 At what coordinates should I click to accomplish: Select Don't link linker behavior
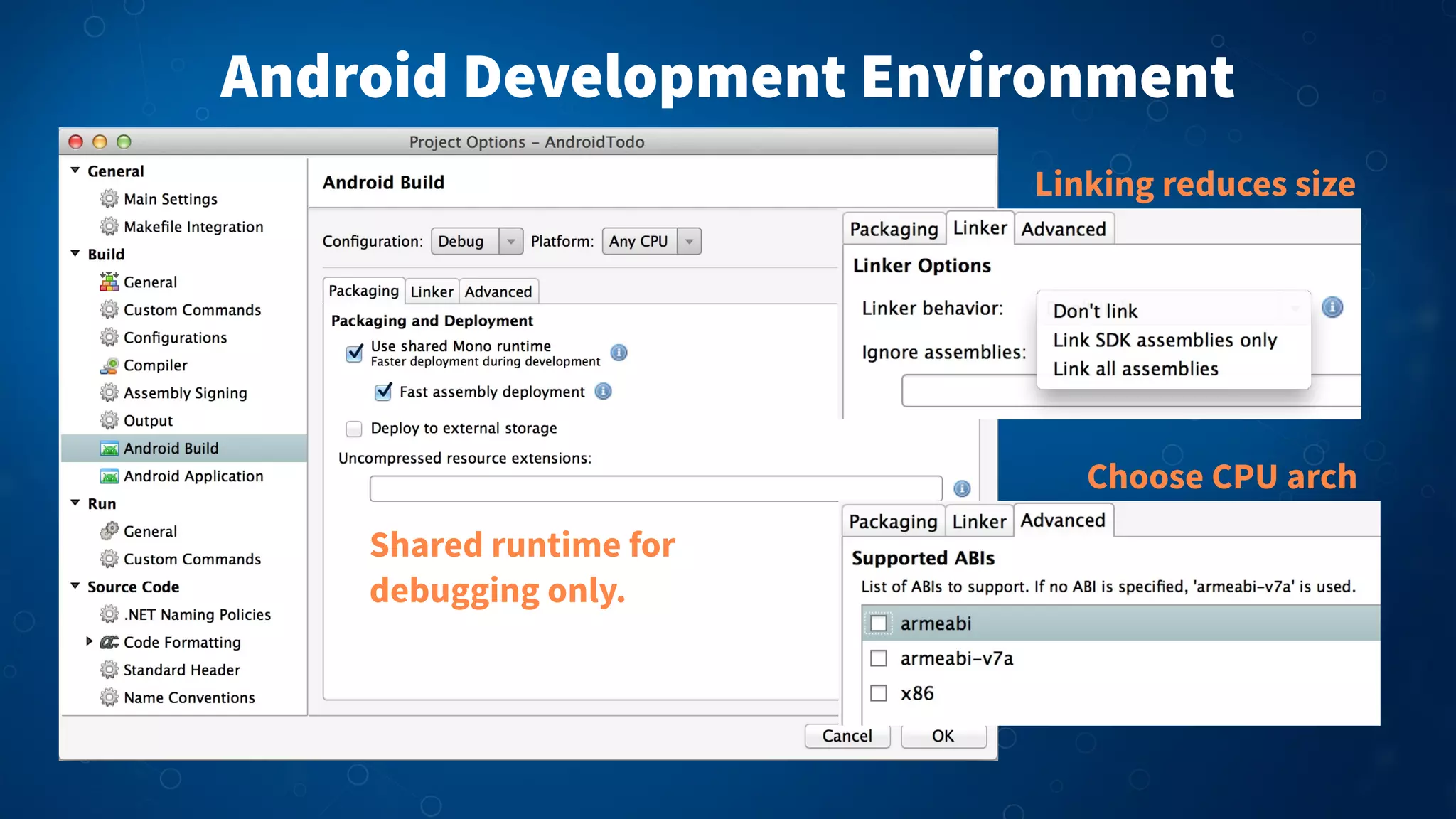(1173, 311)
